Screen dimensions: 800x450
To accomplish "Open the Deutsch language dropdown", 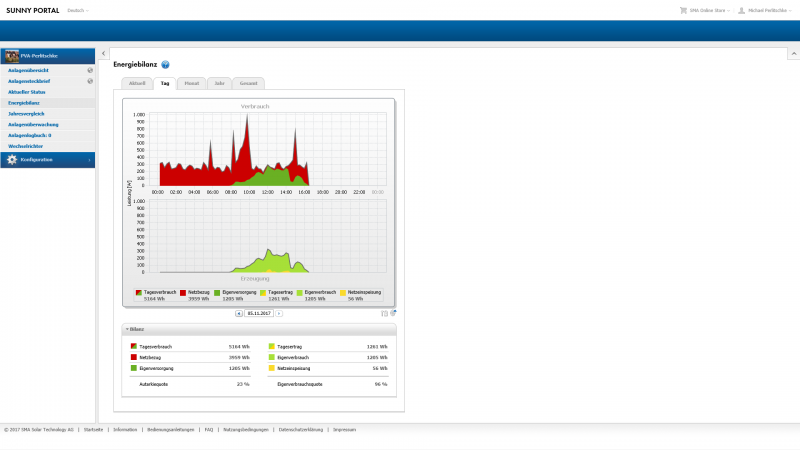I will (78, 10).
